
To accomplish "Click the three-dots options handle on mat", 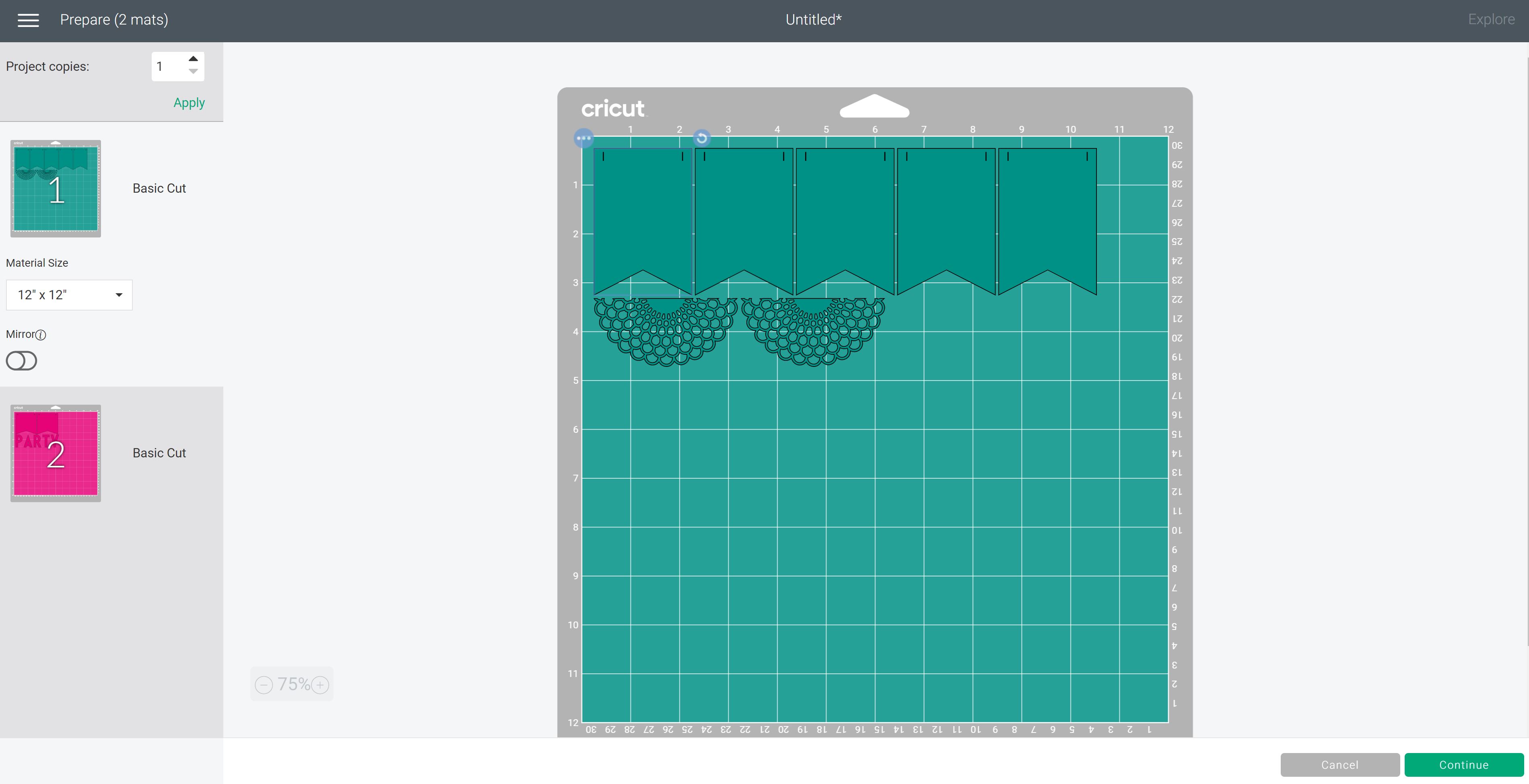I will coord(583,138).
